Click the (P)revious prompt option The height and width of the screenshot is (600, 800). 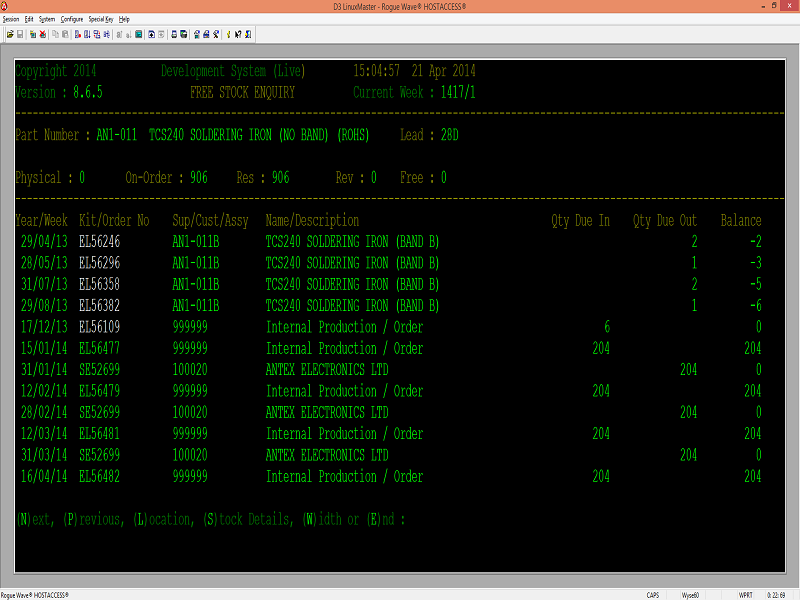pos(93,519)
